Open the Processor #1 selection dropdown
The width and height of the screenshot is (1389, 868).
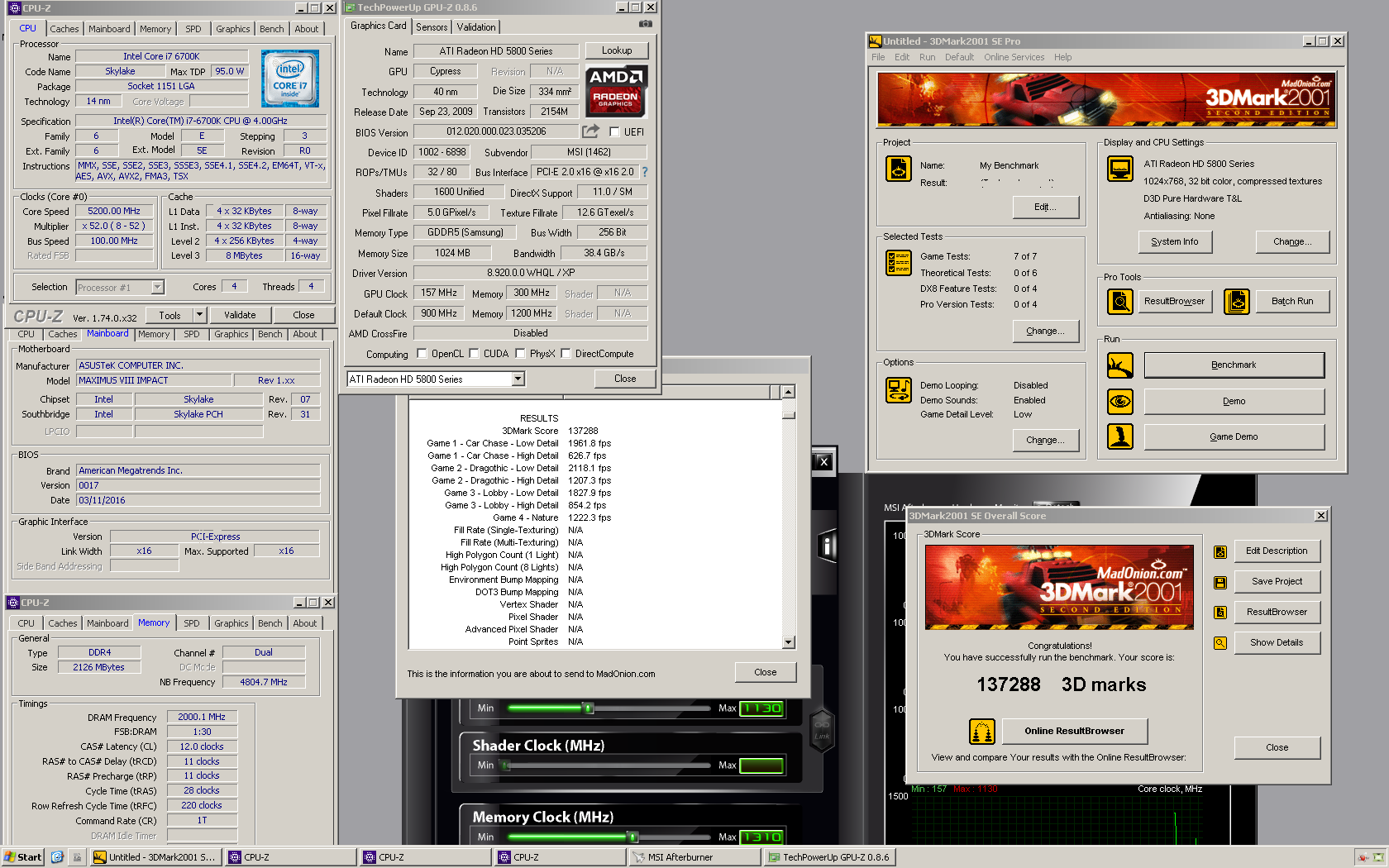[157, 287]
